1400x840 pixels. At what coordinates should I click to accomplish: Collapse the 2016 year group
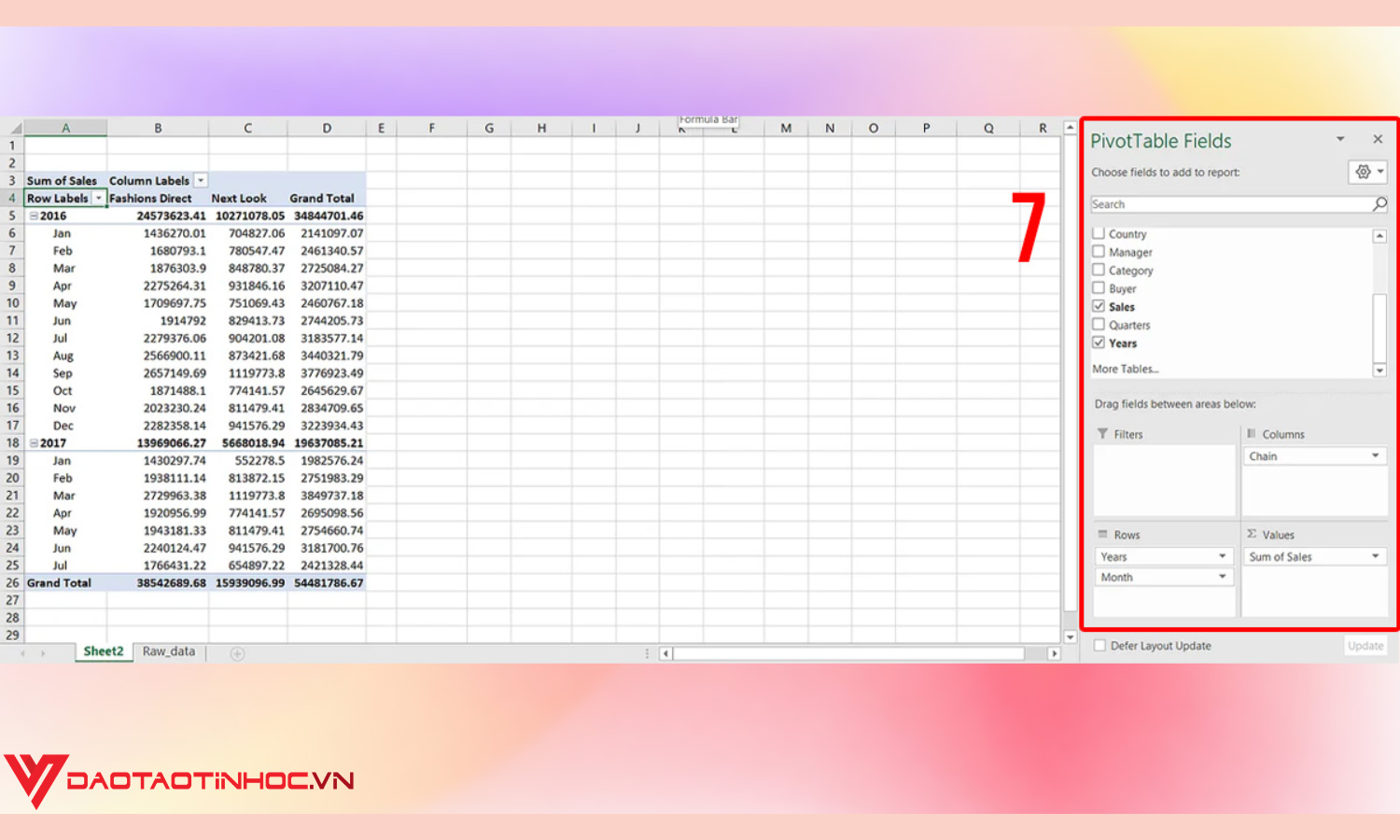(x=34, y=216)
